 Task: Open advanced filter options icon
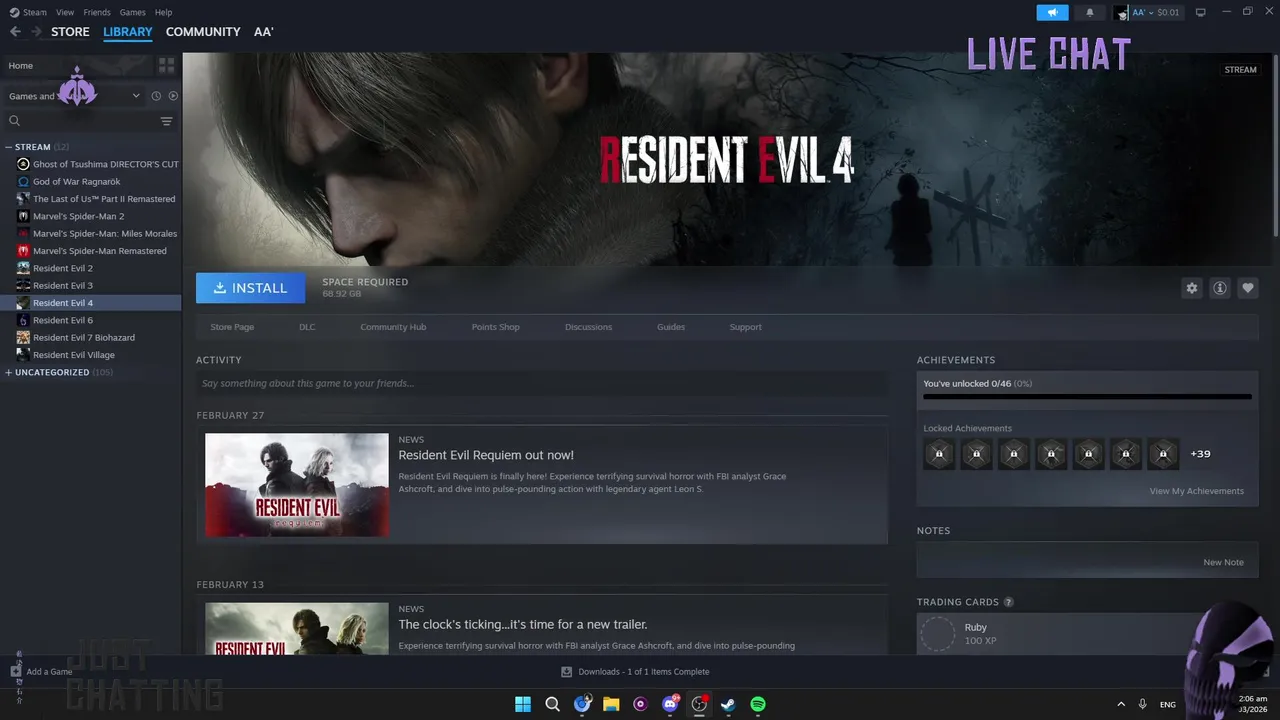coord(166,121)
